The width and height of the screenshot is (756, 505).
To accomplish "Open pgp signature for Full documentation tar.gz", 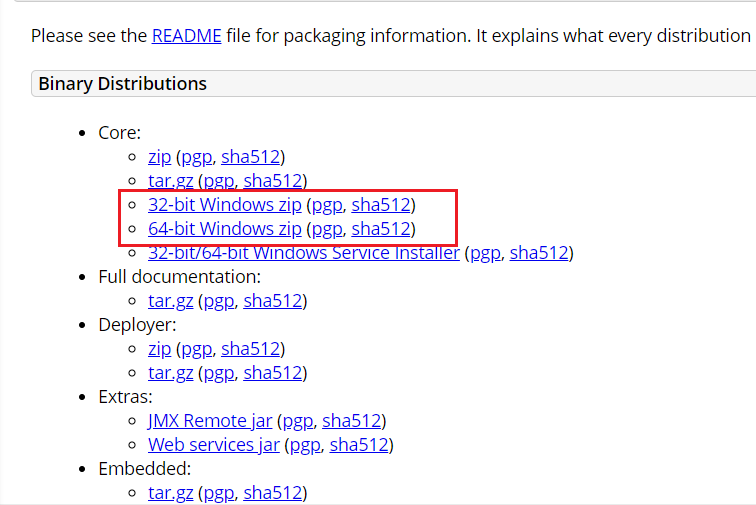I will pyautogui.click(x=218, y=301).
